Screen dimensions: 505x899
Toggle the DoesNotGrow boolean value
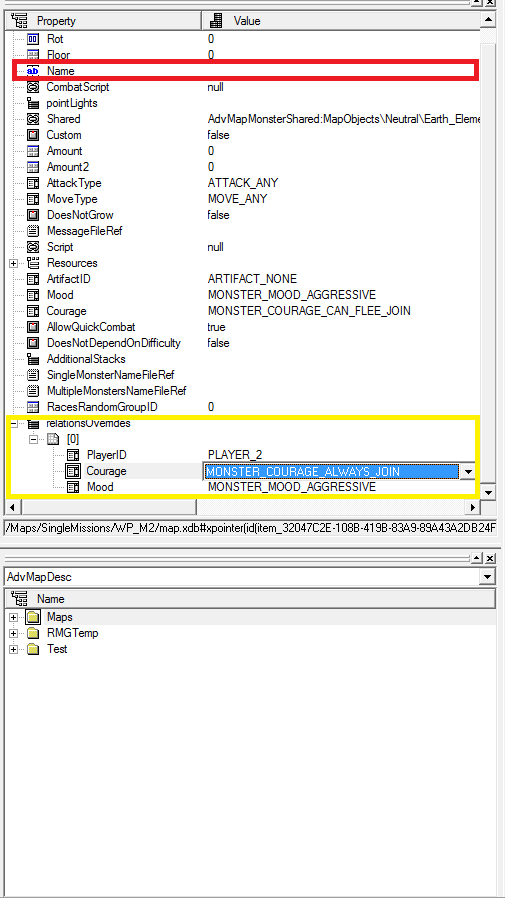218,215
